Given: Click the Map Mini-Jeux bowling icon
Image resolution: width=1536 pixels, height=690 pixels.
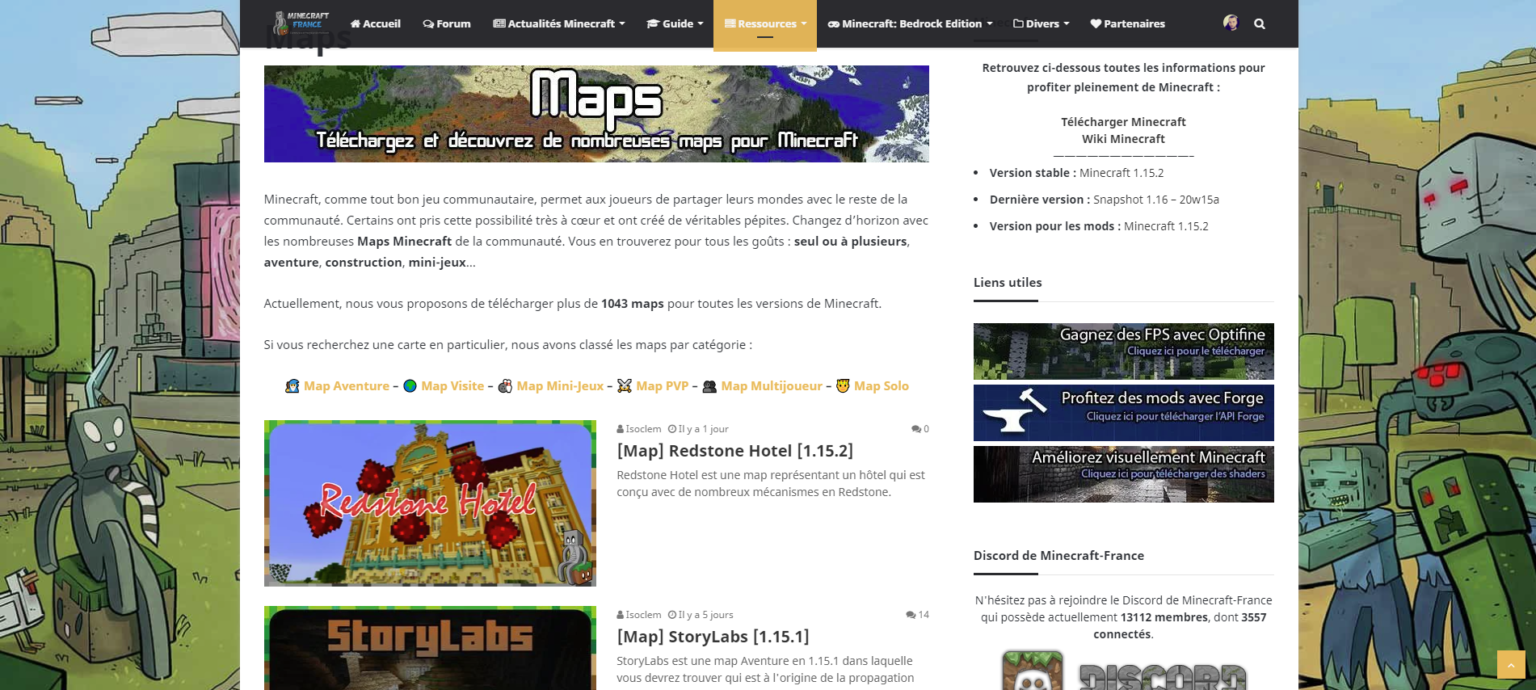Looking at the screenshot, I should click(506, 385).
